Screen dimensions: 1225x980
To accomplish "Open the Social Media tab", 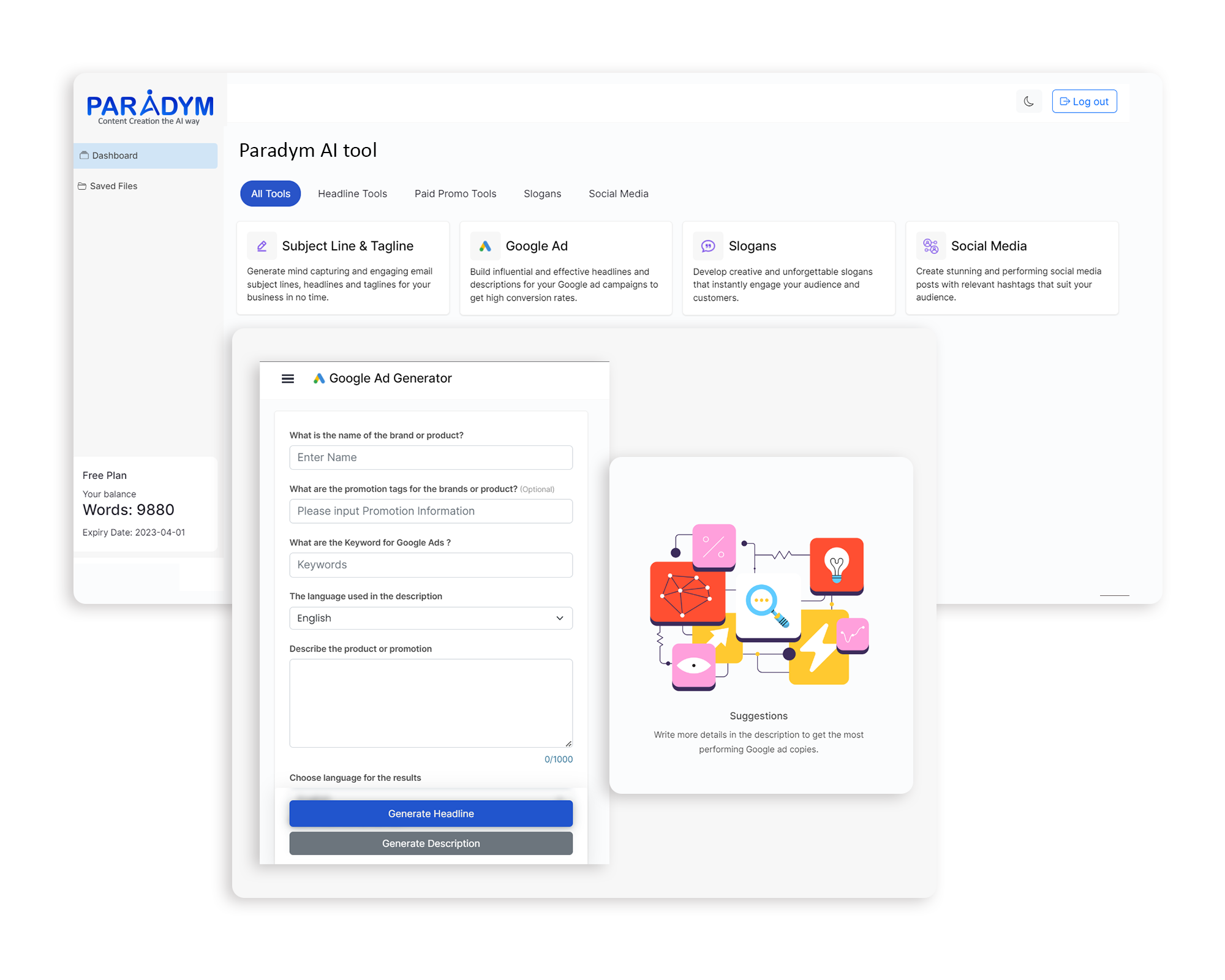I will tap(618, 193).
